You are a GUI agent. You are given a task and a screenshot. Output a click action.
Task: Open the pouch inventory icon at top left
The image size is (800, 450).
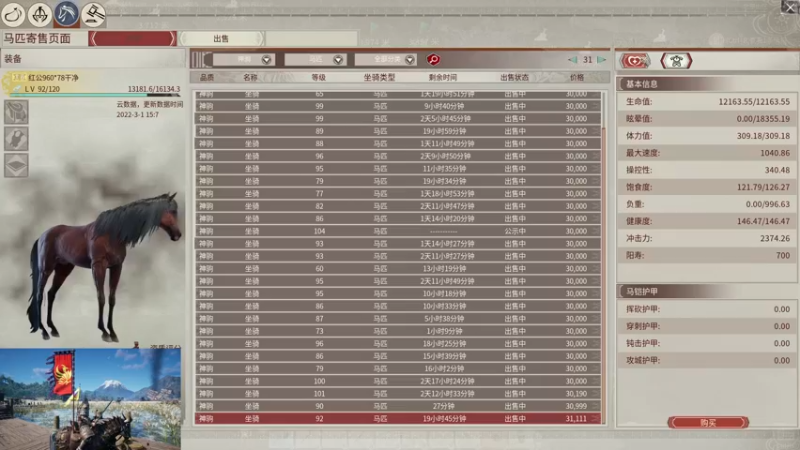click(x=13, y=14)
